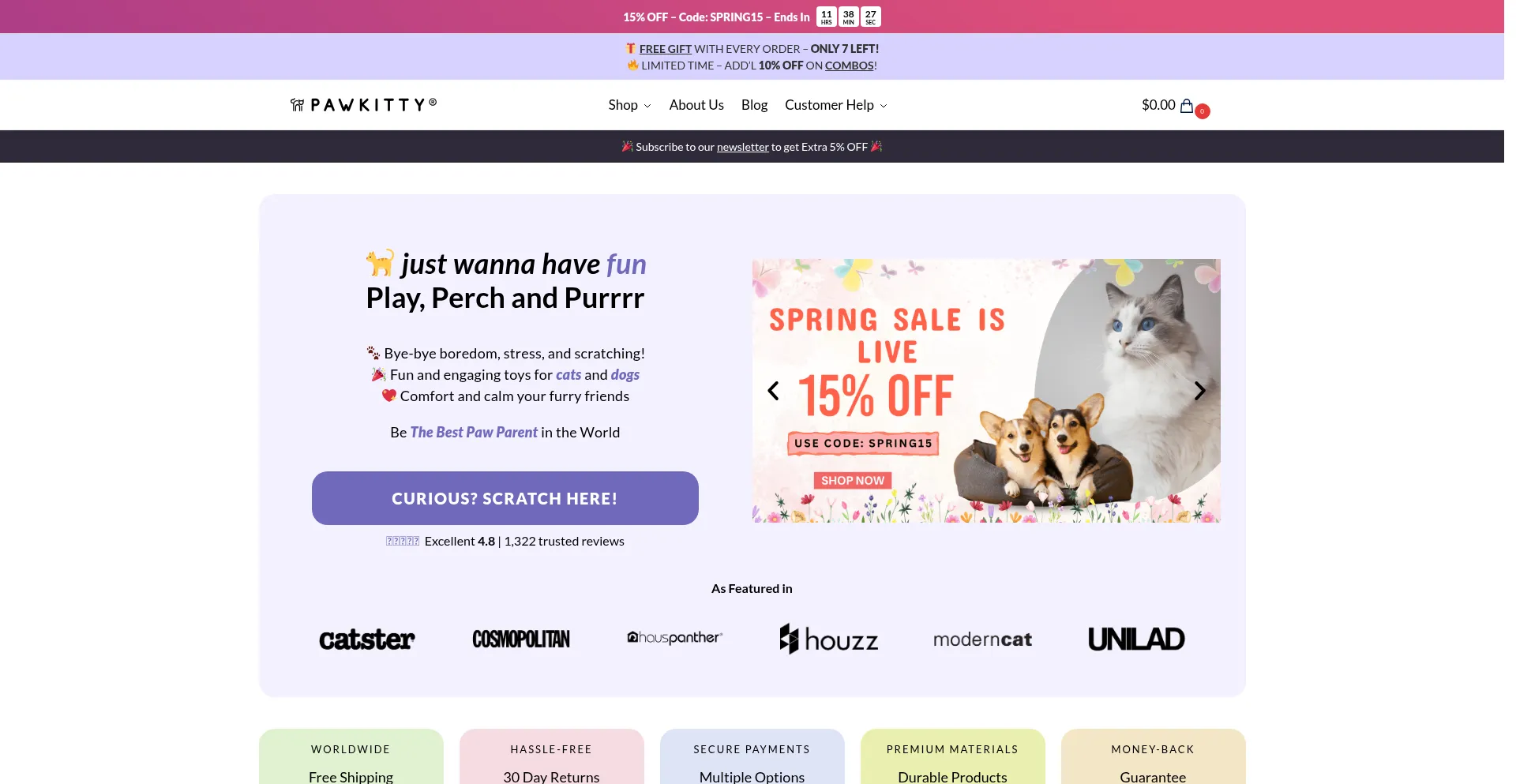Viewport: 1516px width, 784px height.
Task: Open the COMBOS link
Action: tap(849, 66)
